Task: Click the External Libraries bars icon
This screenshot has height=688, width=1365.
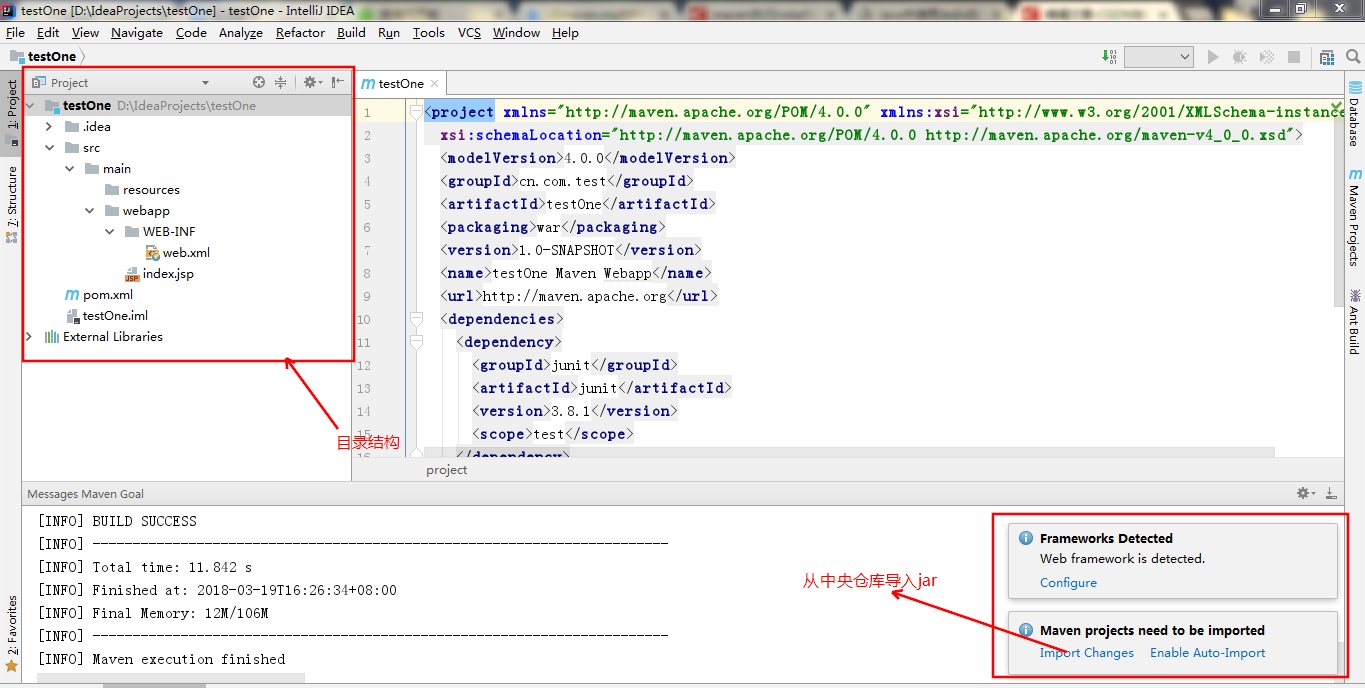Action: 51,337
